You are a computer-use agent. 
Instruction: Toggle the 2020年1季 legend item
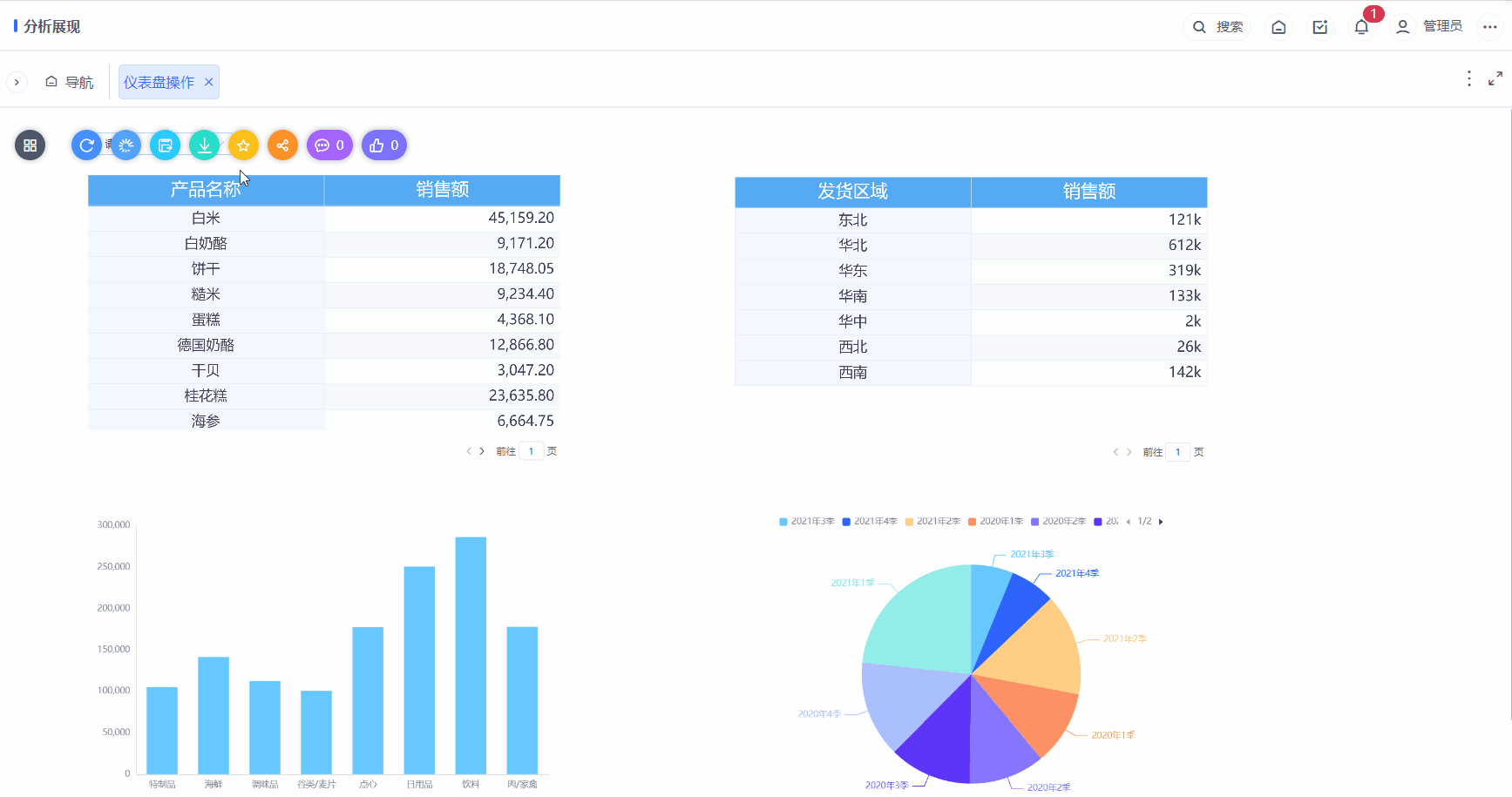(x=995, y=522)
